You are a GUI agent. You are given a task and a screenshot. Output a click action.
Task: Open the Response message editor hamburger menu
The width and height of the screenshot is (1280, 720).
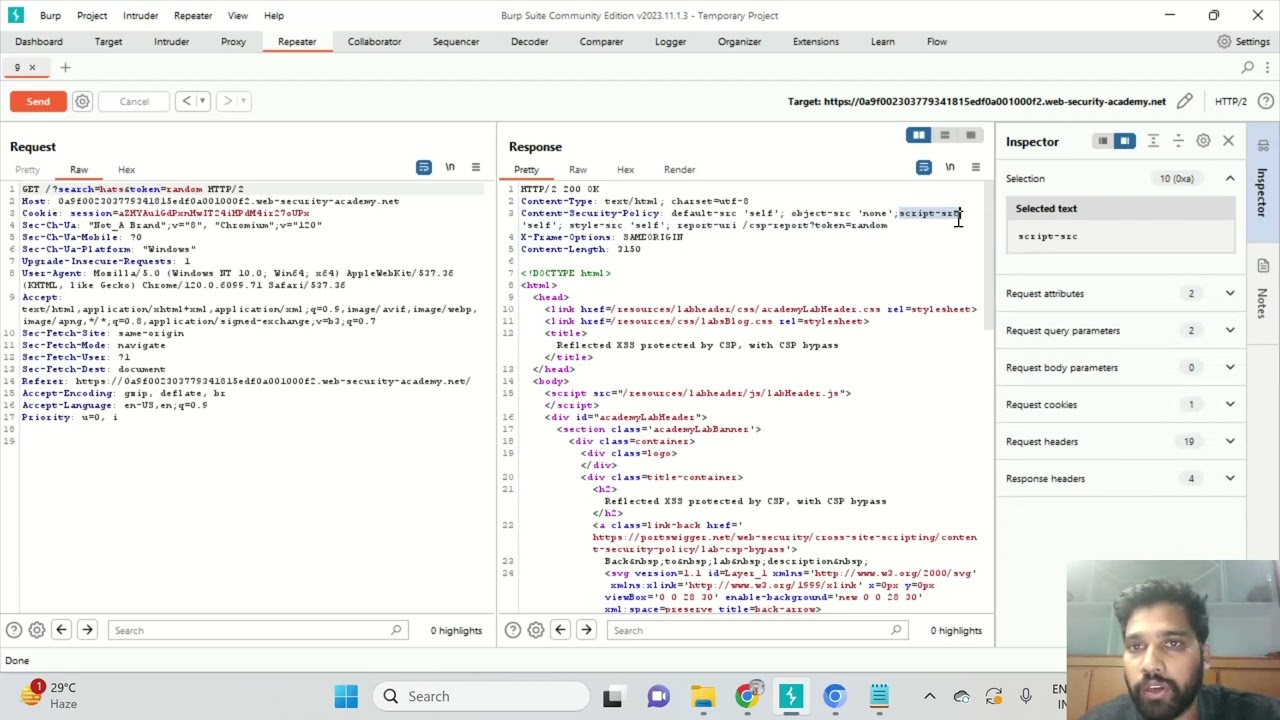(x=976, y=167)
